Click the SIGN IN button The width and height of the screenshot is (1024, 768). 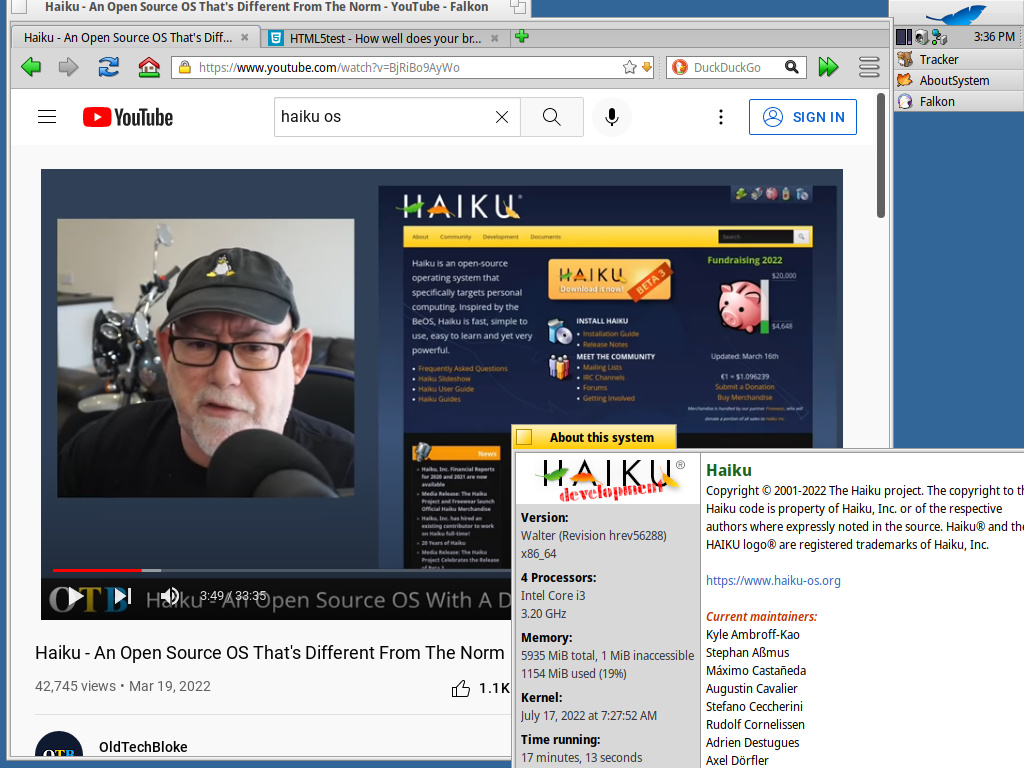(803, 117)
